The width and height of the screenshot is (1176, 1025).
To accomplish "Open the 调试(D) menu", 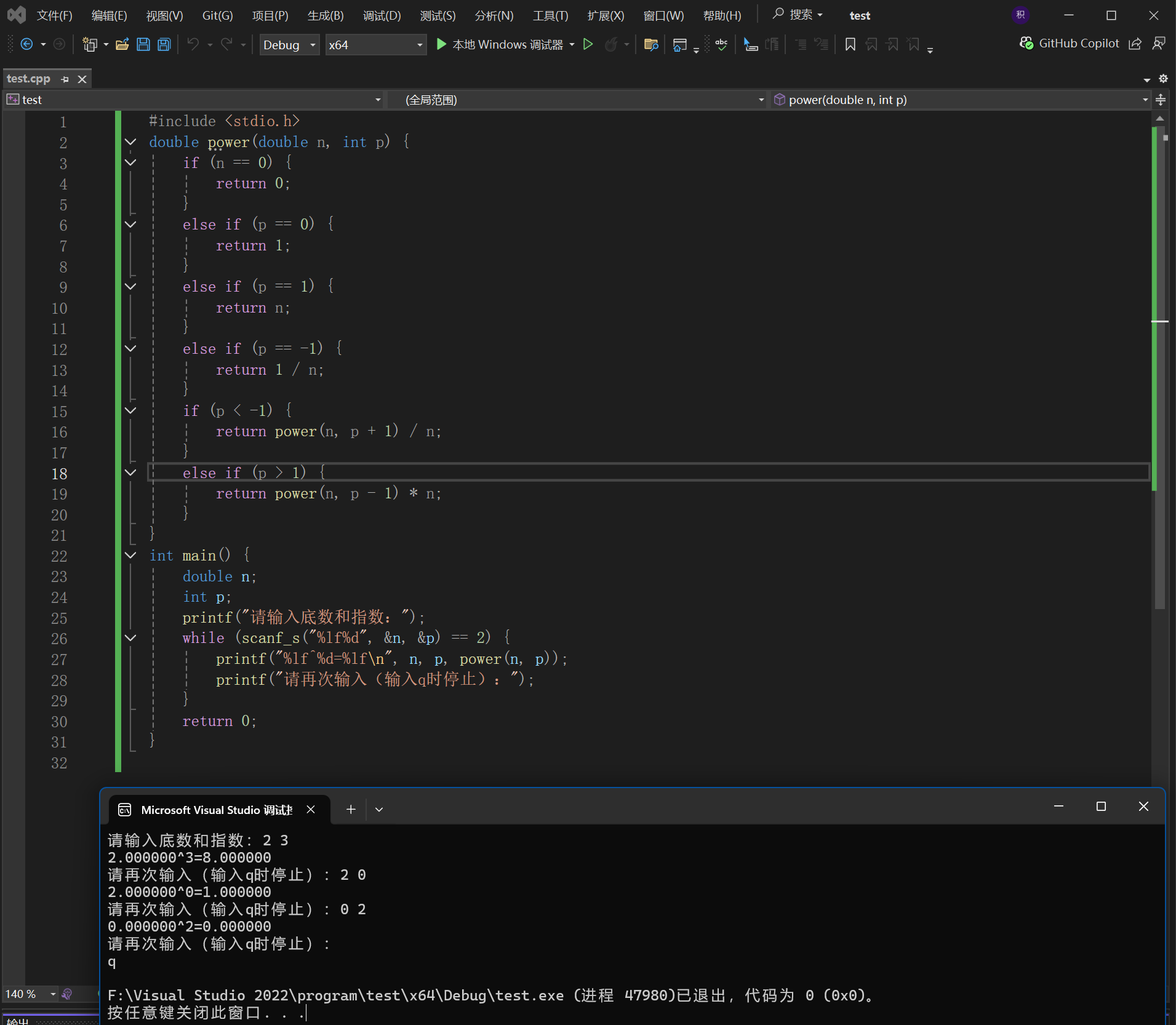I will (382, 15).
